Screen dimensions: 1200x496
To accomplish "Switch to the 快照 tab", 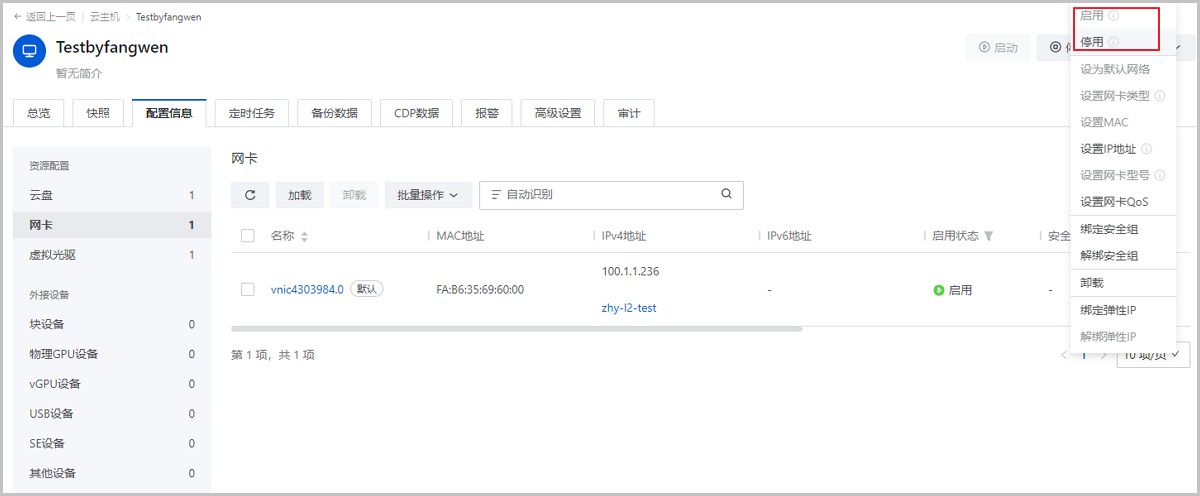I will pos(98,113).
